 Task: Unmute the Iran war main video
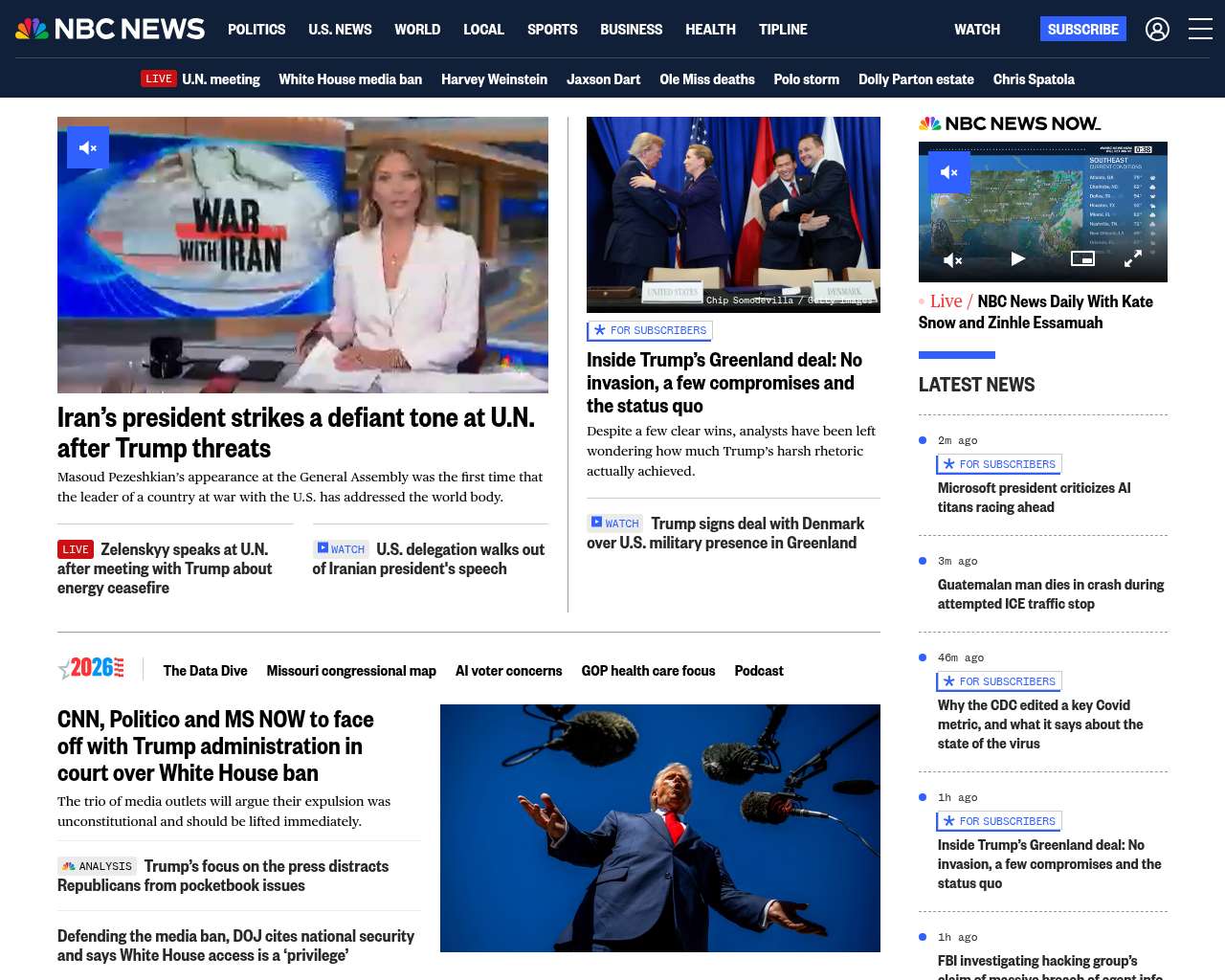pos(88,147)
